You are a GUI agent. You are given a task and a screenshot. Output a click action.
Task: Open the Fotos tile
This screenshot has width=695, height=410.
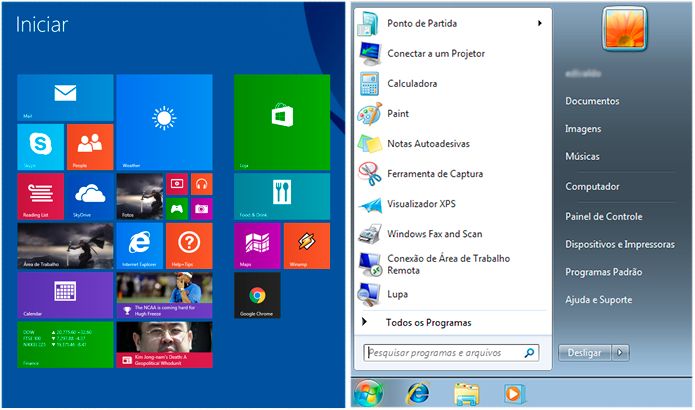pos(140,196)
